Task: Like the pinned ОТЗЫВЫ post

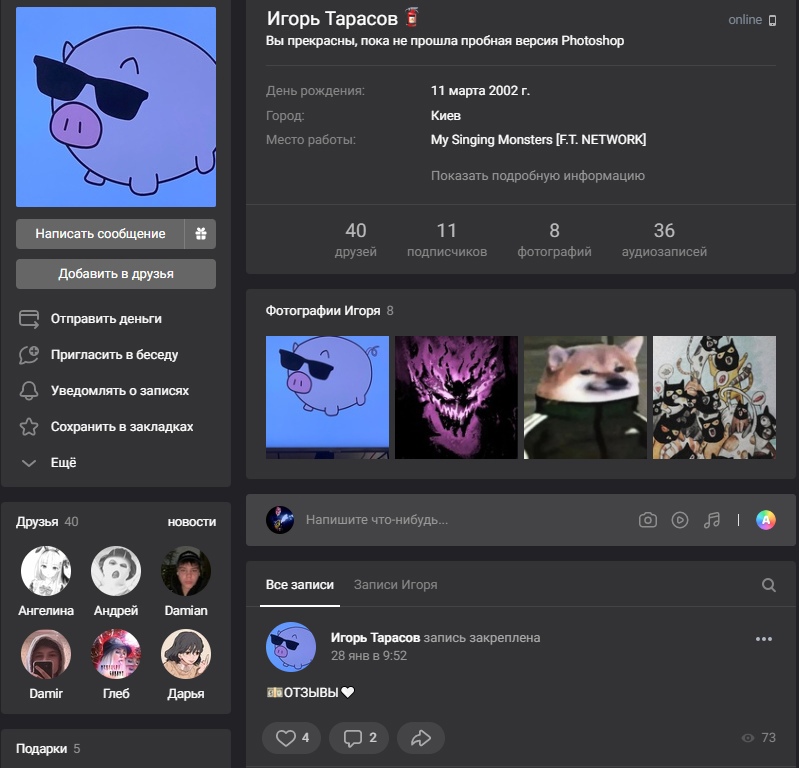Action: coord(291,738)
